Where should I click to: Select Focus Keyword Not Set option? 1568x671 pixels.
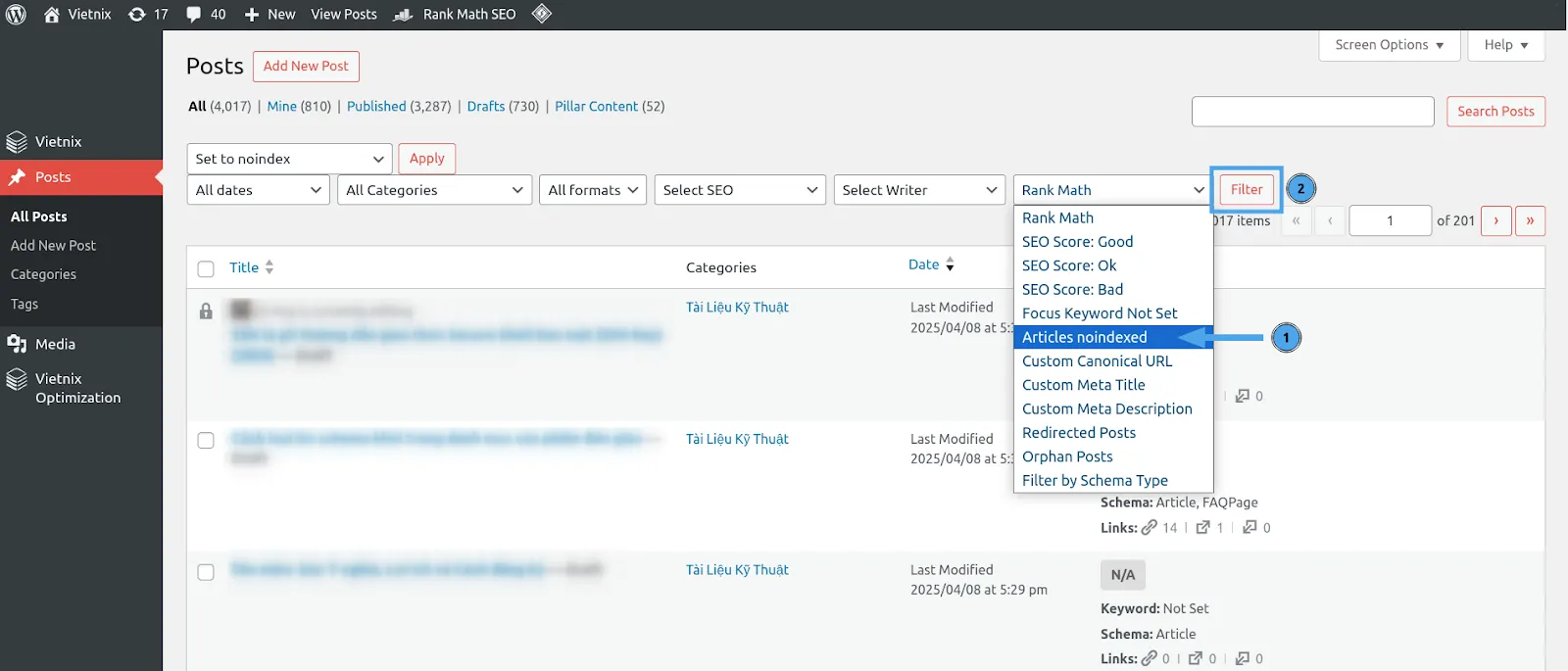pyautogui.click(x=1113, y=313)
